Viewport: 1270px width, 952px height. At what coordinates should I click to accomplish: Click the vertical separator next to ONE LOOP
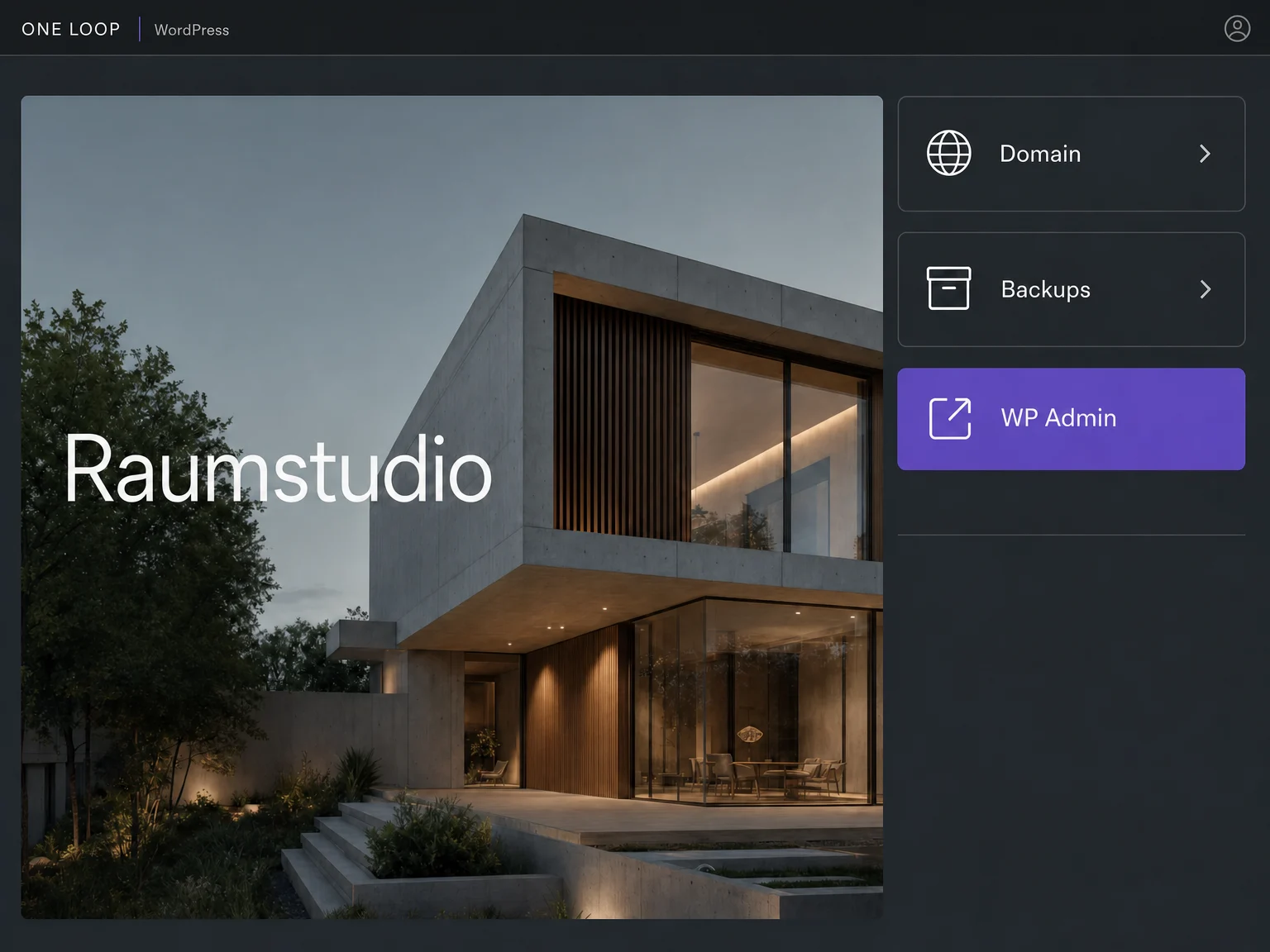tap(139, 29)
